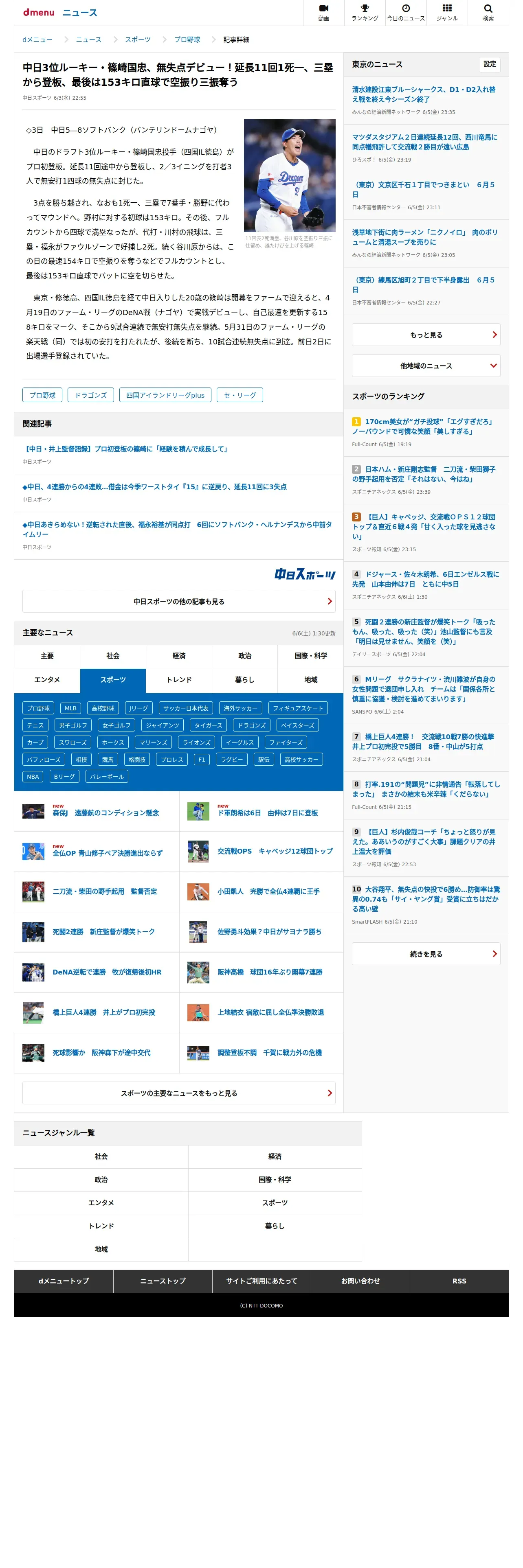Image resolution: width=523 pixels, height=1568 pixels.
Task: Select the 暮らし news tab
Action: pyautogui.click(x=245, y=680)
